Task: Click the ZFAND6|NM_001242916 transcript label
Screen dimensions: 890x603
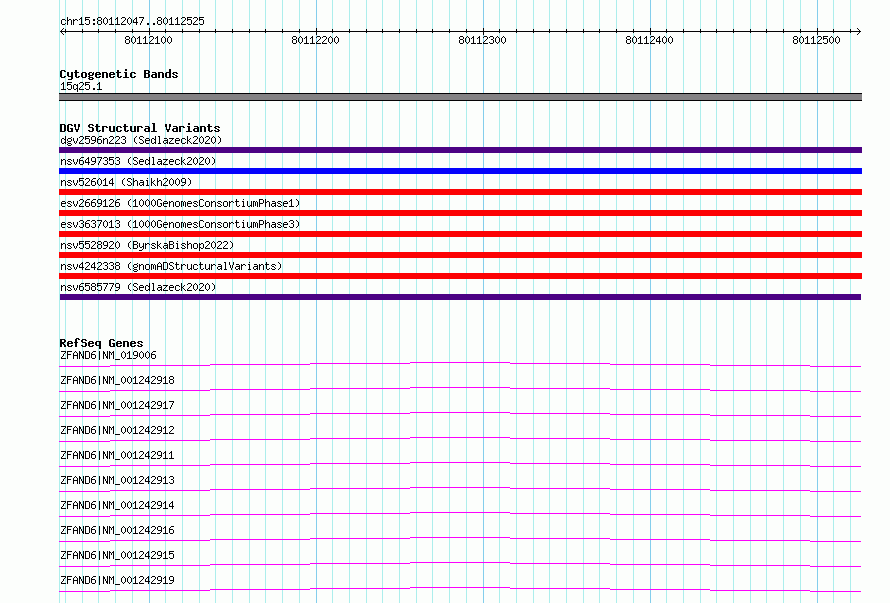Action: click(117, 530)
